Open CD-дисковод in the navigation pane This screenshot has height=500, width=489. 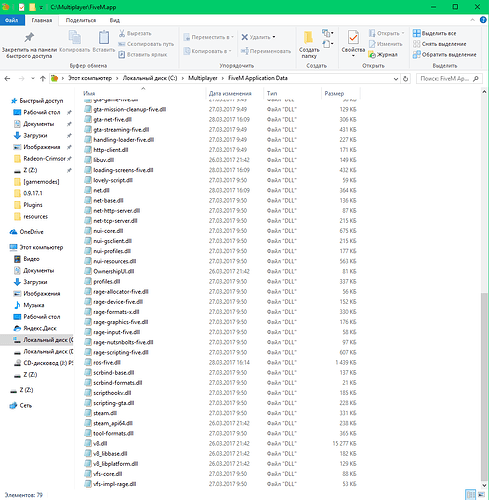click(48, 363)
